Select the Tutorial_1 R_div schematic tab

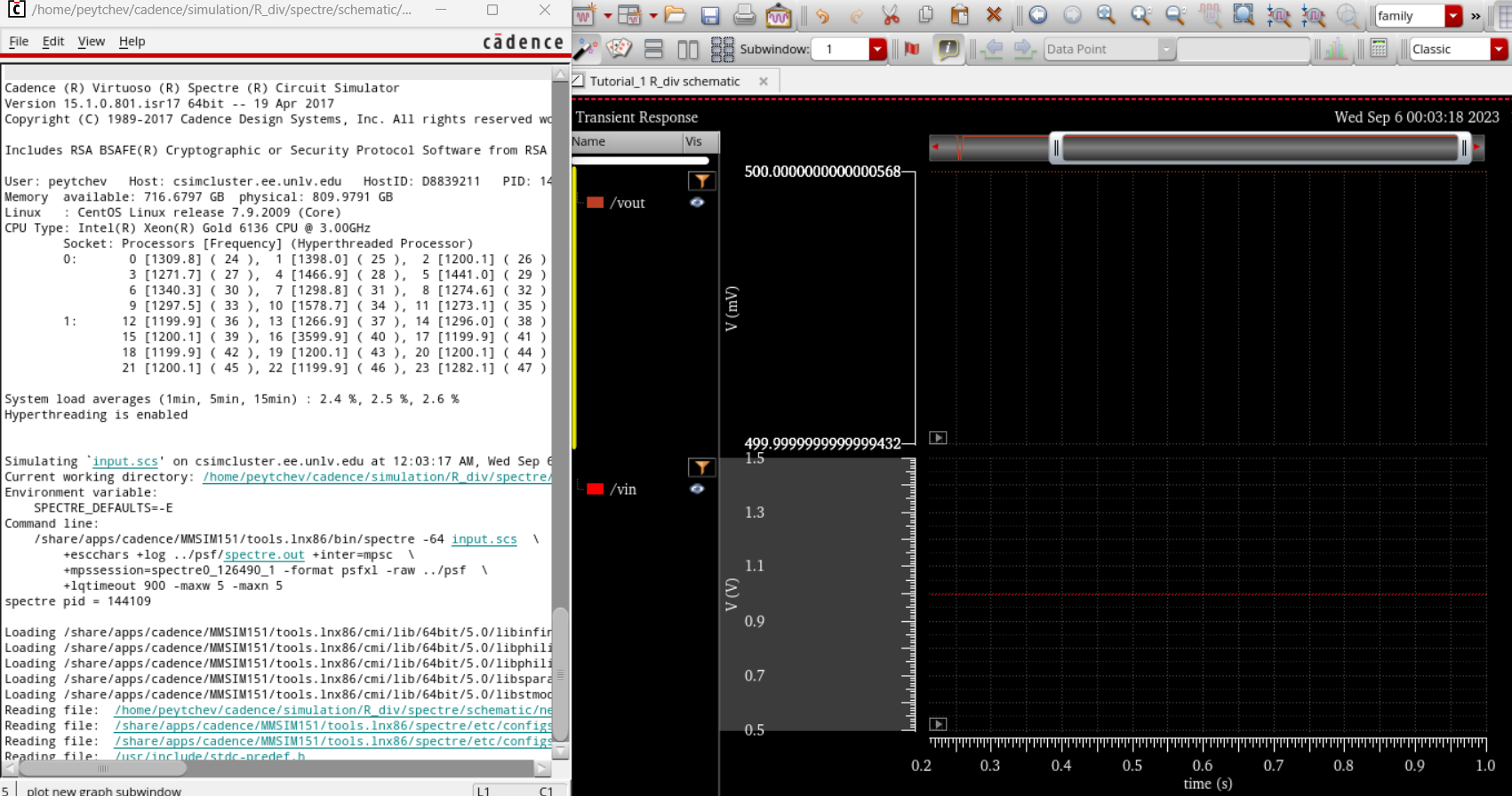664,81
